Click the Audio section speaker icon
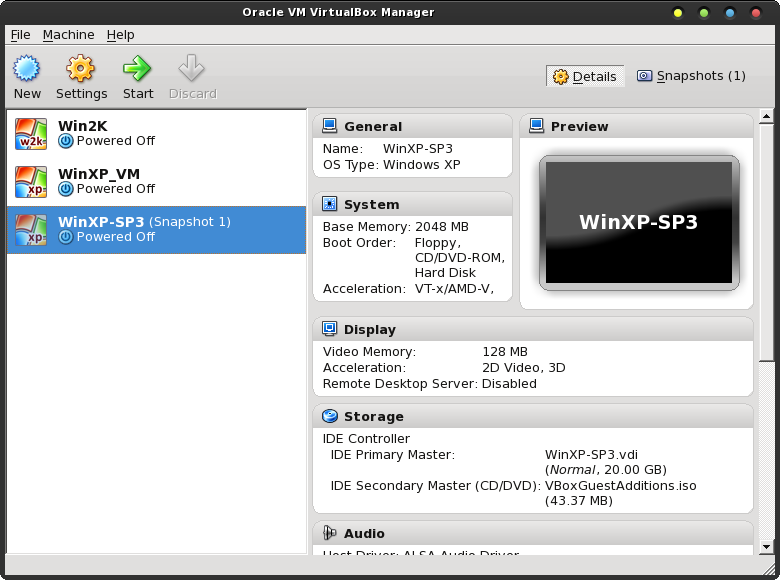This screenshot has width=780, height=580. coord(329,533)
